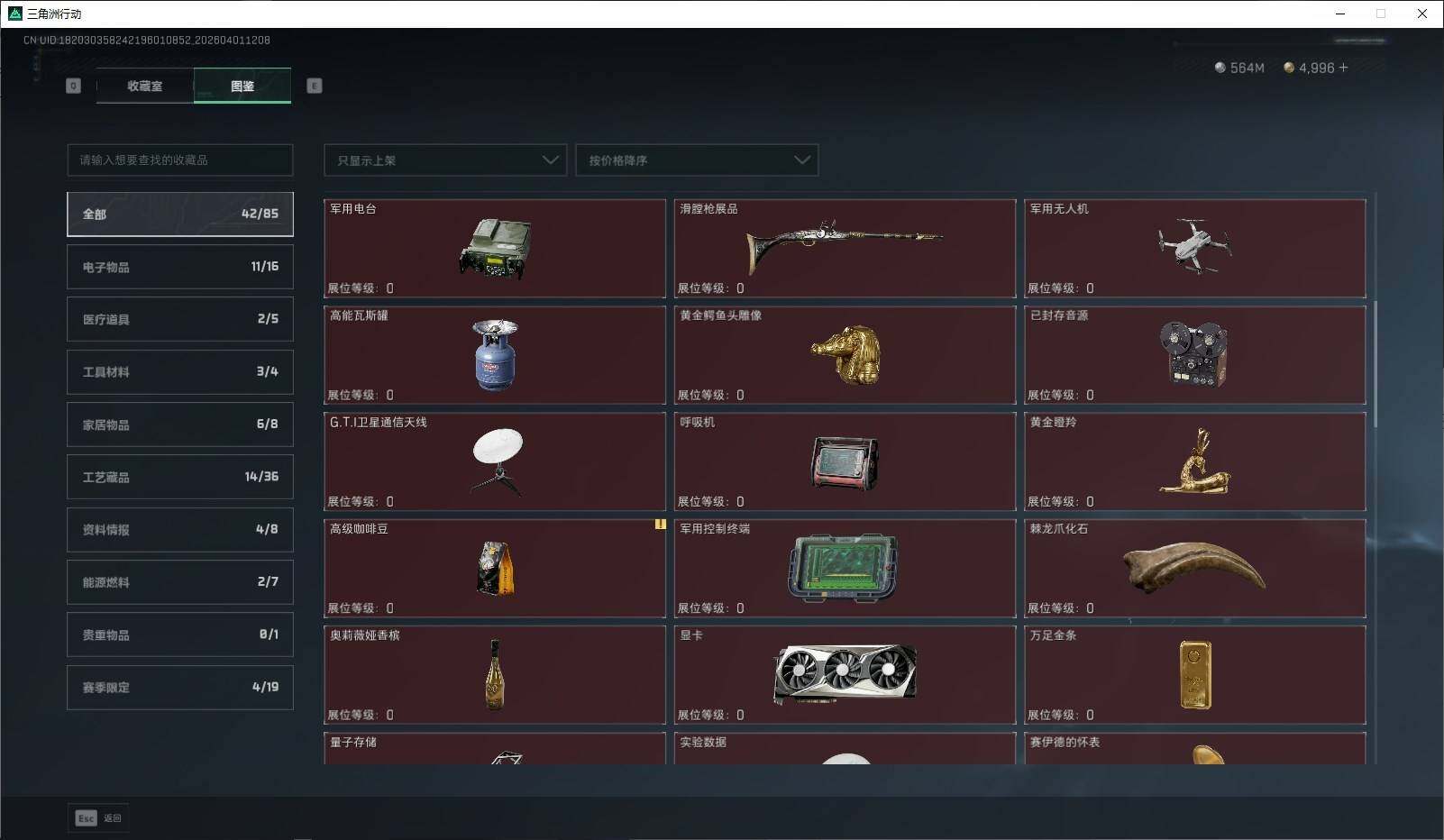Select the 工艺藏品 category in sidebar
Viewport: 1444px width, 840px height.
180,477
